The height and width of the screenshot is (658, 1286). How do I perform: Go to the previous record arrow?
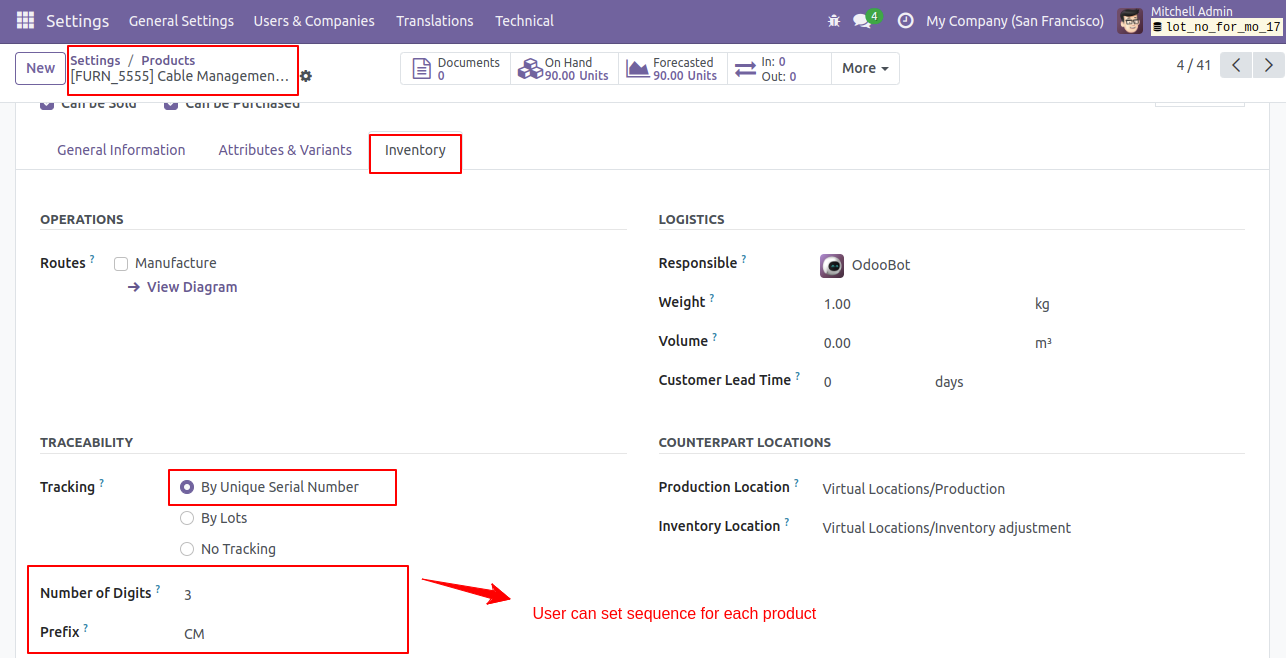click(x=1237, y=66)
